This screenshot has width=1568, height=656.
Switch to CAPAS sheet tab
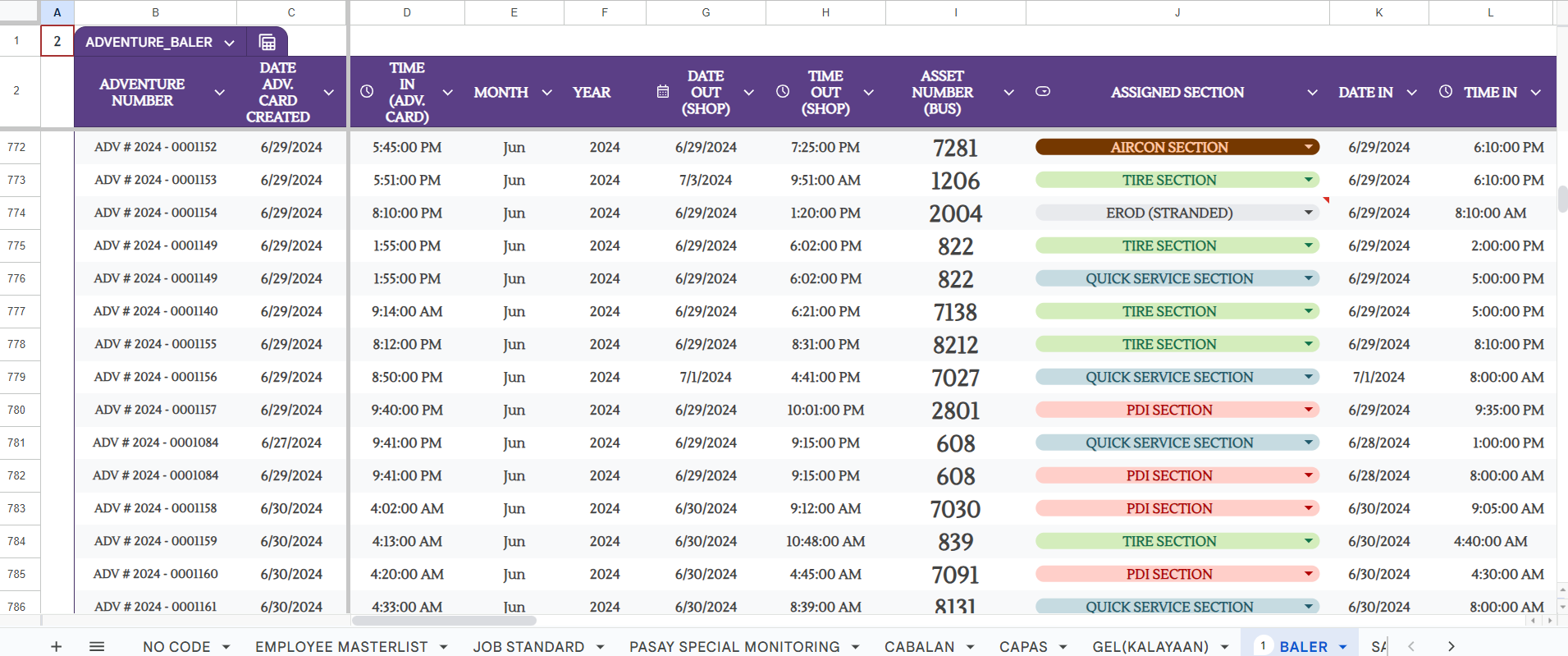(x=1023, y=647)
